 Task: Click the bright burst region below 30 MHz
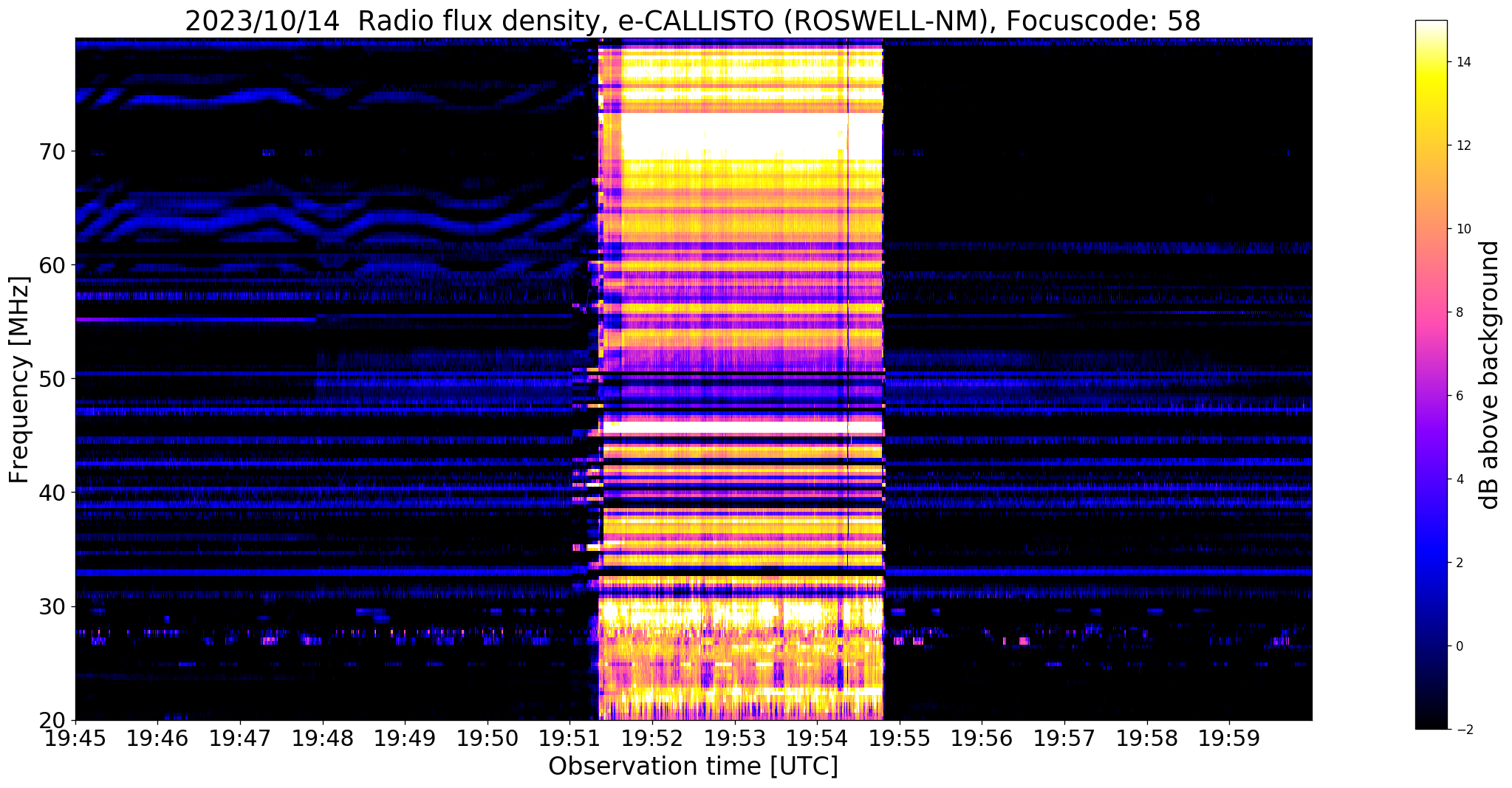click(x=741, y=659)
